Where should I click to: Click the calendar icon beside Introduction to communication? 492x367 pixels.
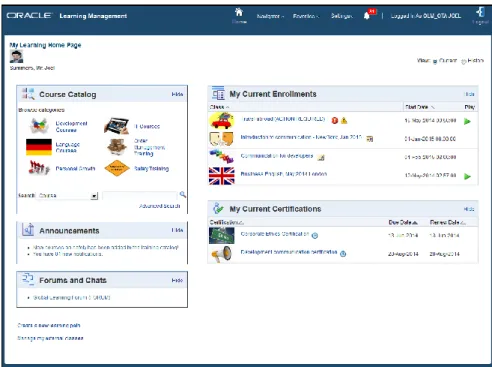[370, 139]
